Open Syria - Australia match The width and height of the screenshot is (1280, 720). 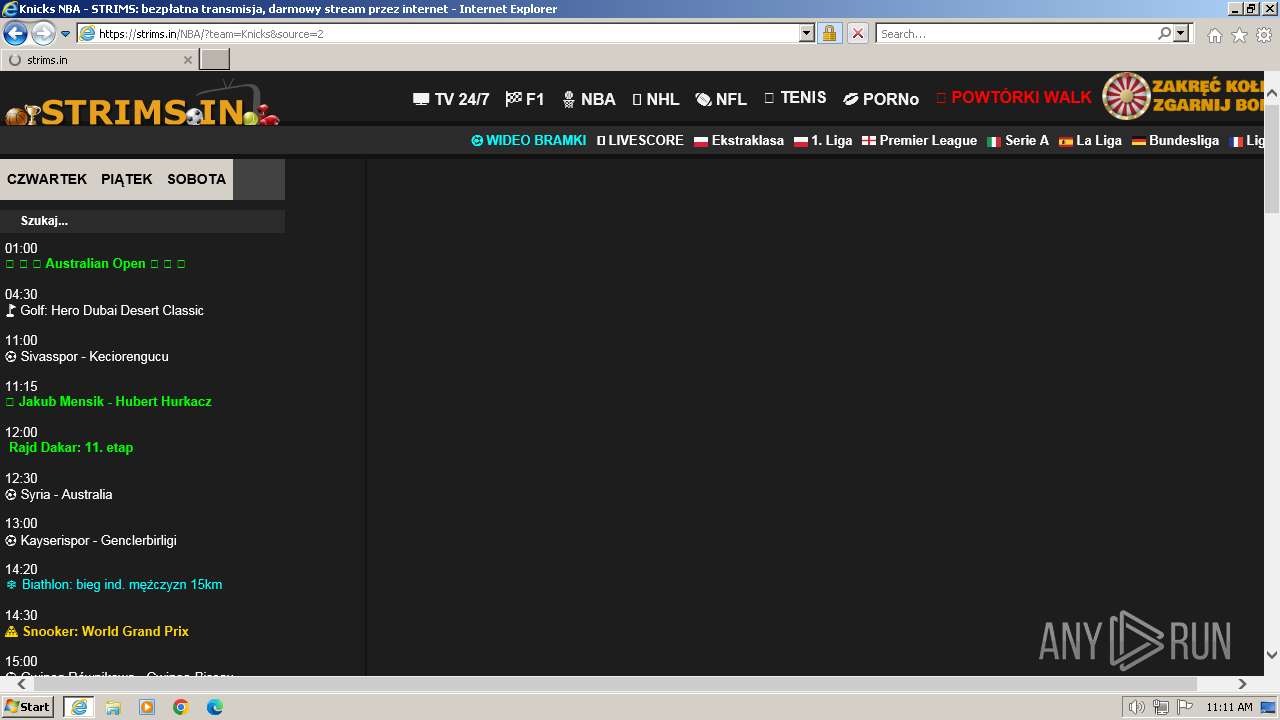[x=59, y=494]
